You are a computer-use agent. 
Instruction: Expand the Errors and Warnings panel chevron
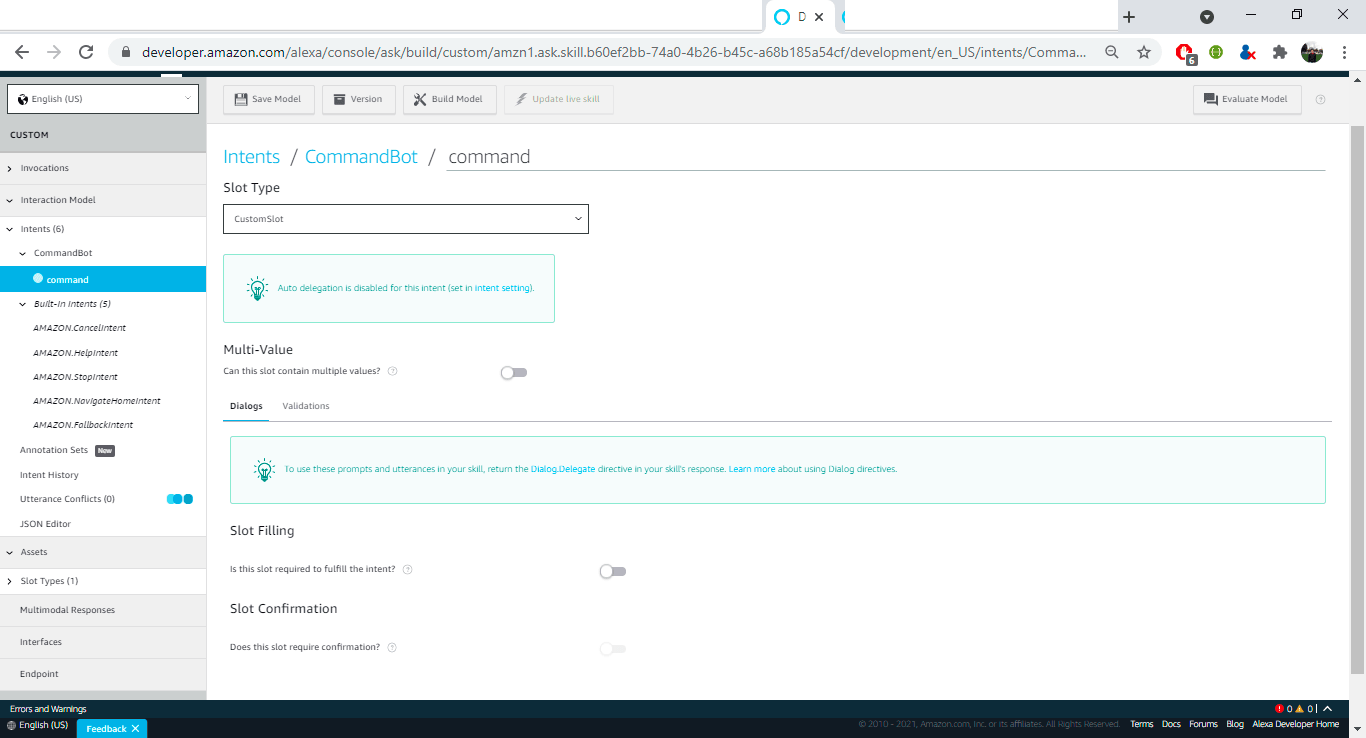(1327, 709)
